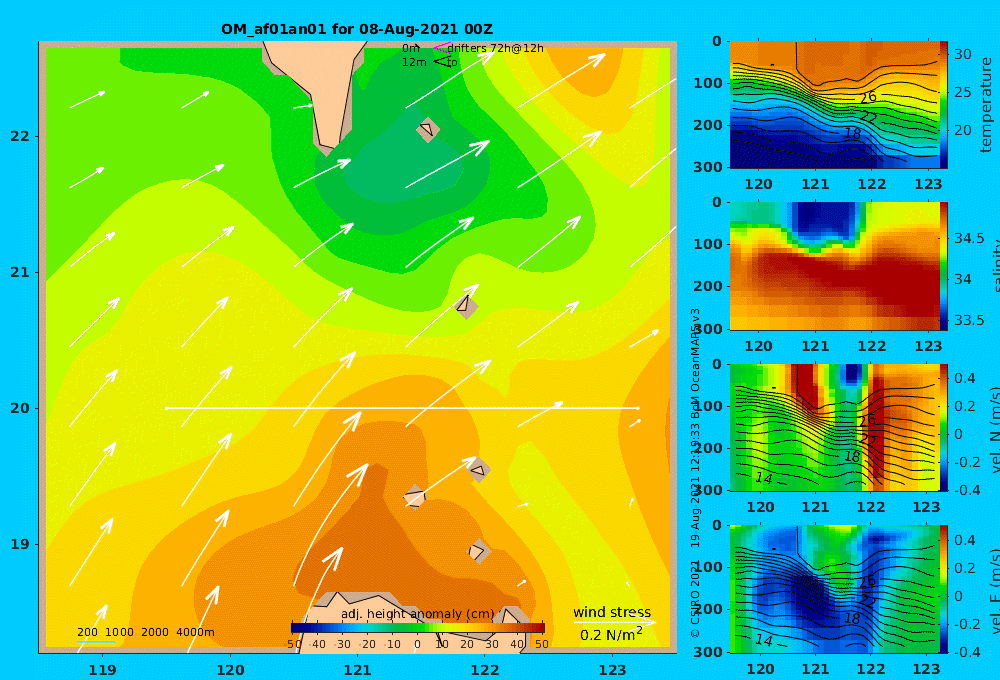This screenshot has width=1000, height=680.
Task: Click the '© CSIRO 2021' copyright text
Action: tap(695, 598)
